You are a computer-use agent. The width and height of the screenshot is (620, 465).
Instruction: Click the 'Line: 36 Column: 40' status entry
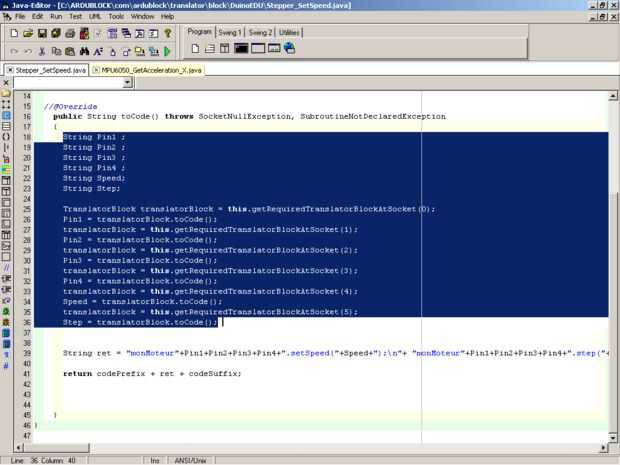tap(43, 461)
